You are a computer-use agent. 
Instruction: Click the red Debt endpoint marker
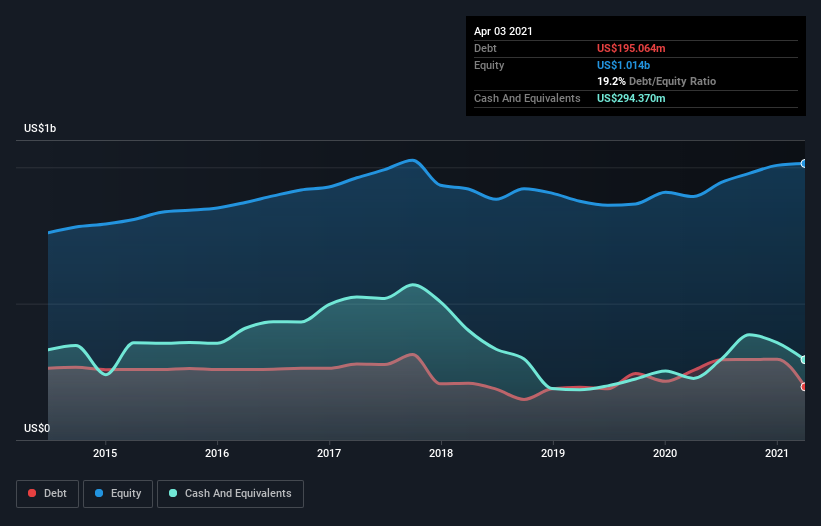804,387
